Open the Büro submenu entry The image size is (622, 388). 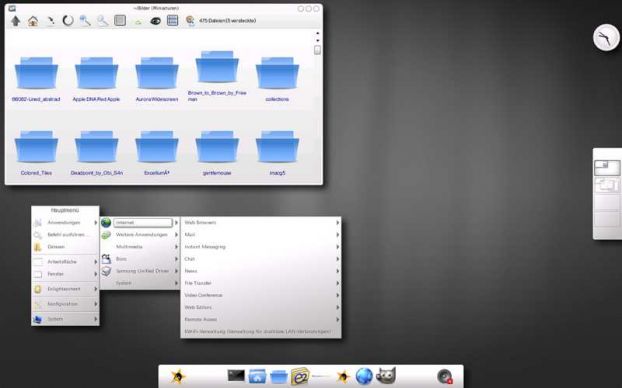click(x=140, y=259)
